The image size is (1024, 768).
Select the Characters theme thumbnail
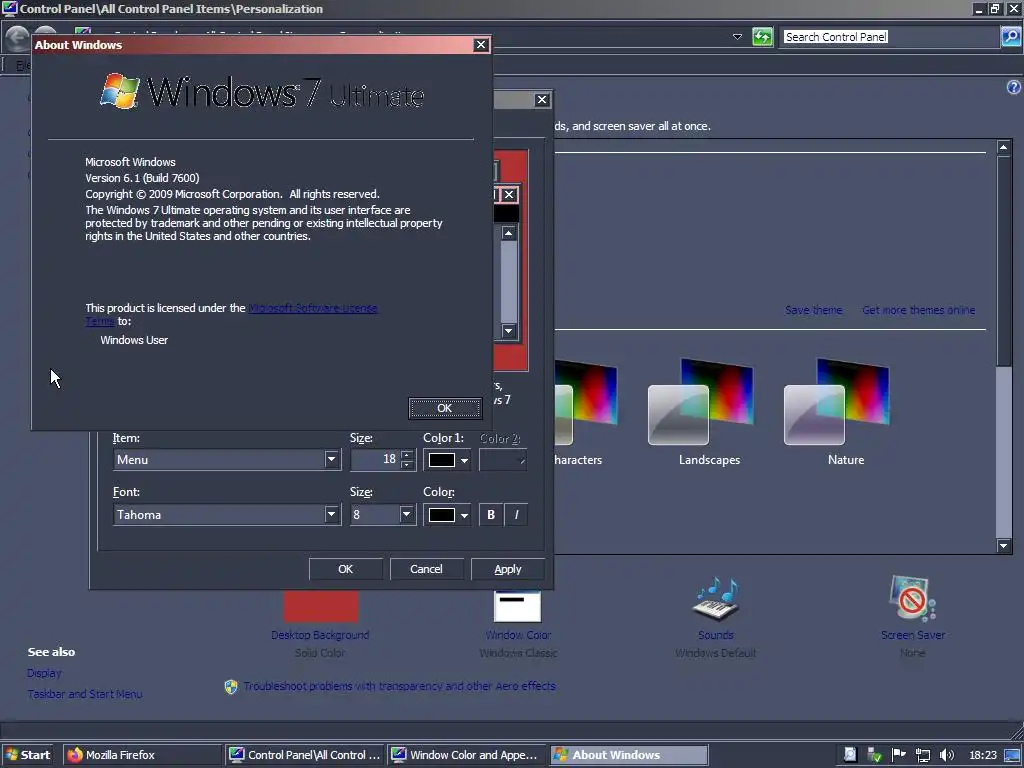coord(586,403)
